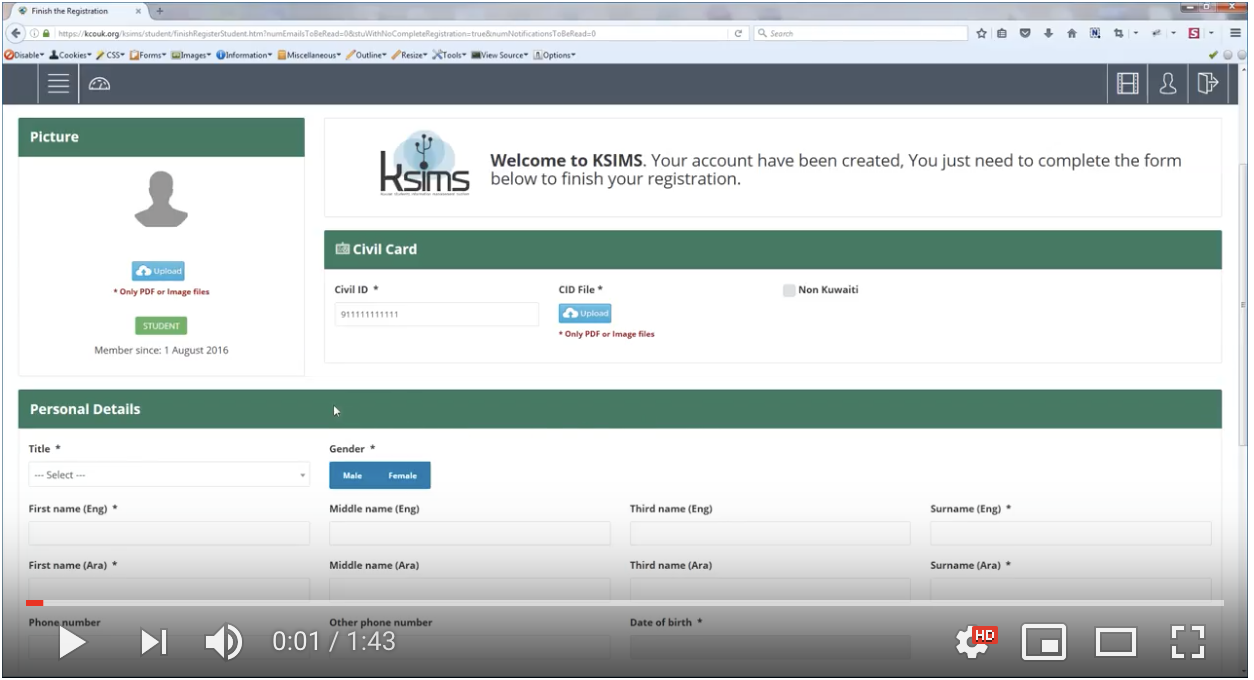Select the Finish the Registration tab
1254x680 pixels.
pos(77,10)
